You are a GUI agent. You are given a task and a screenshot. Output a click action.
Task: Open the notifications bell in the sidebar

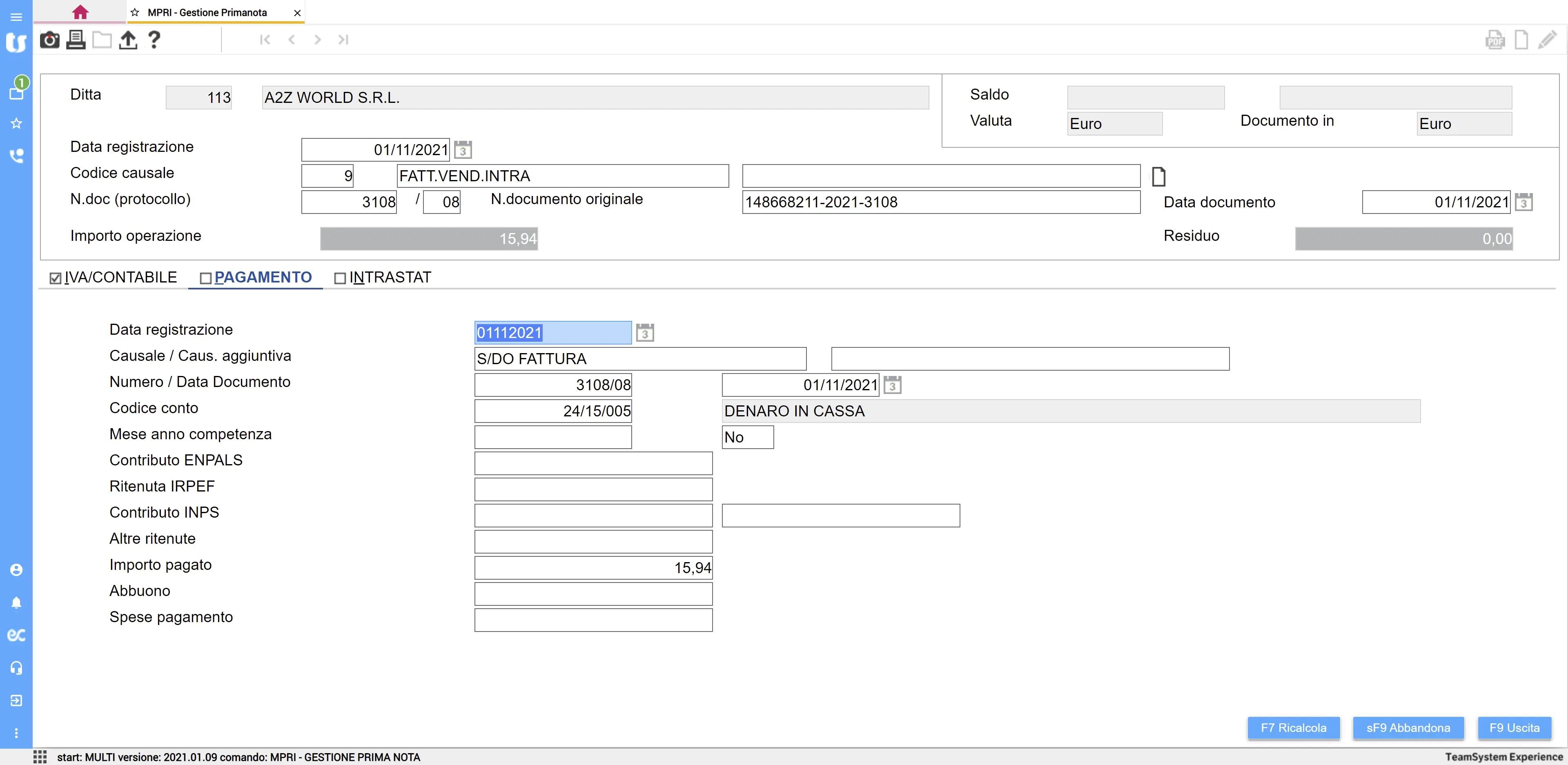click(x=16, y=603)
